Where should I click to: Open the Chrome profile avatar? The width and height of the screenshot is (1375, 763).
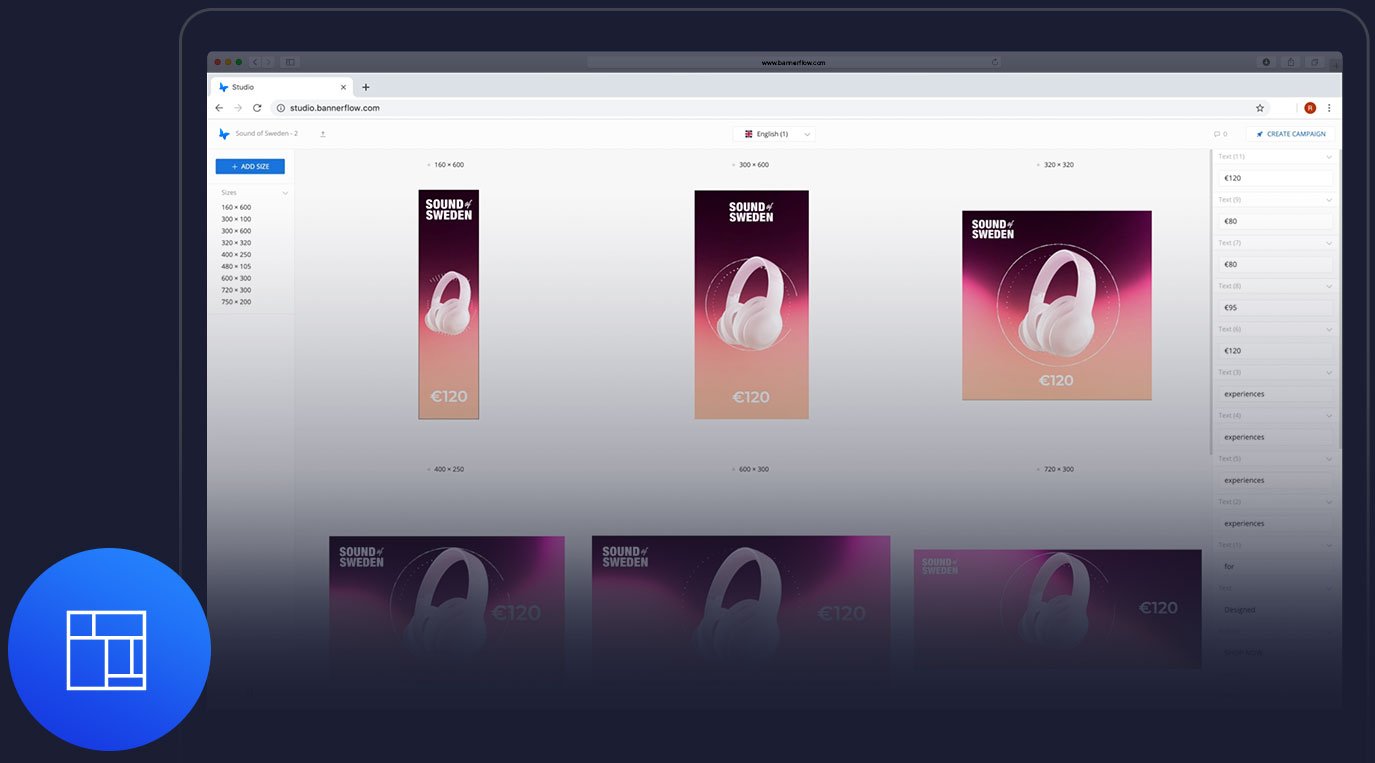click(x=1310, y=108)
